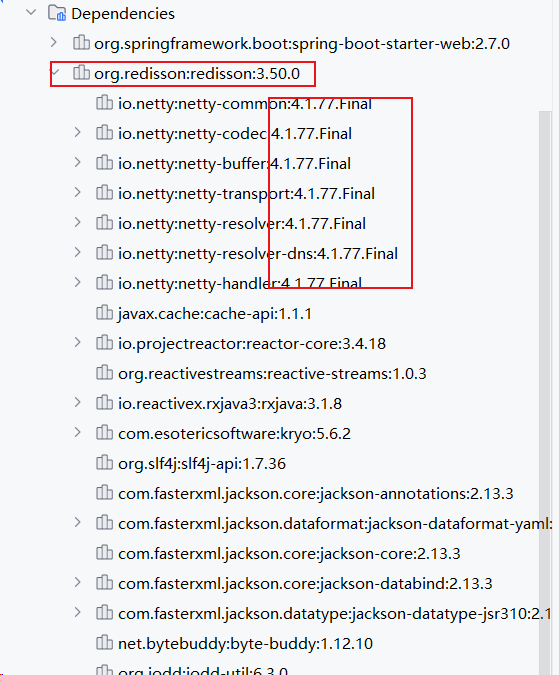Click the byte-buddy library icon
The height and width of the screenshot is (675, 559).
click(104, 643)
